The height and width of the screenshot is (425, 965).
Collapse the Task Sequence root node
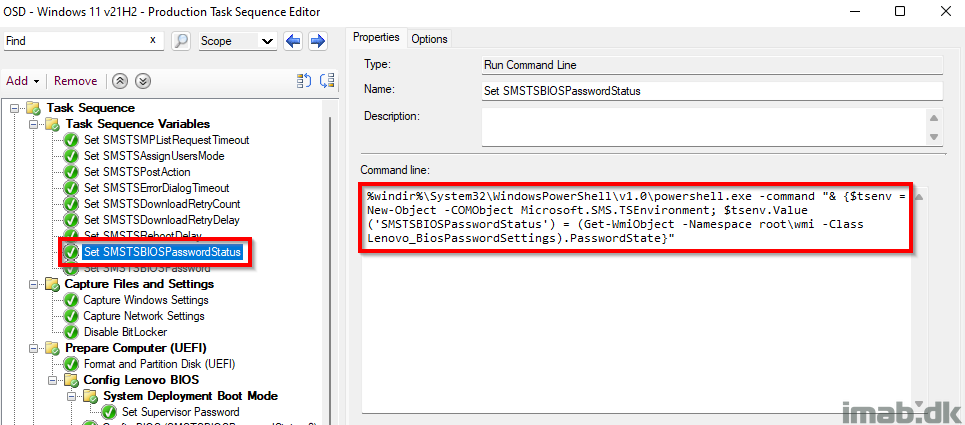coord(14,108)
